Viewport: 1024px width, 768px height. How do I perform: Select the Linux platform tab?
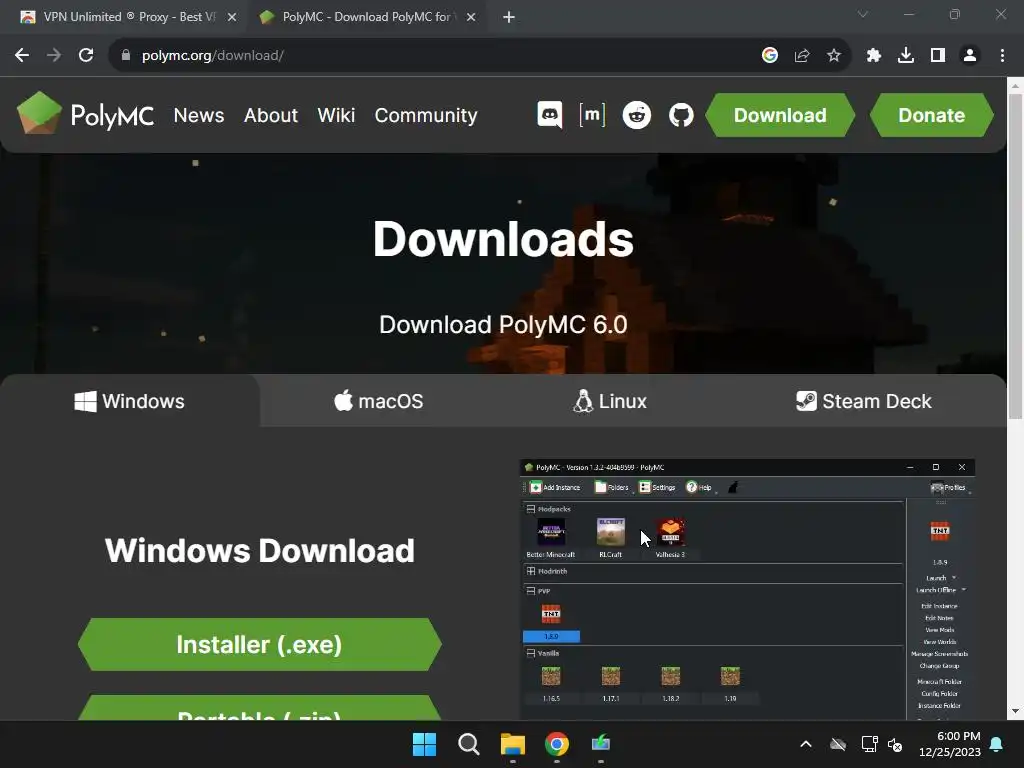click(610, 401)
